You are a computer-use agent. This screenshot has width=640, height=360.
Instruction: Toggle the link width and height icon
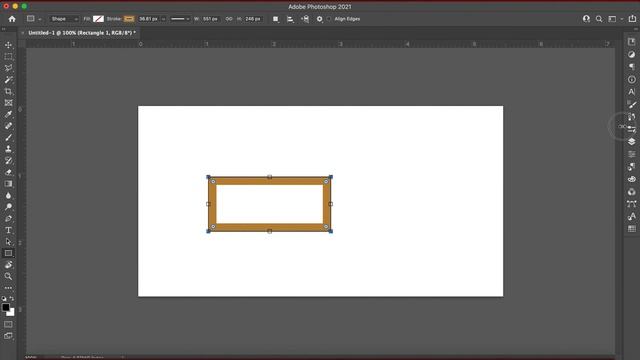pyautogui.click(x=229, y=19)
